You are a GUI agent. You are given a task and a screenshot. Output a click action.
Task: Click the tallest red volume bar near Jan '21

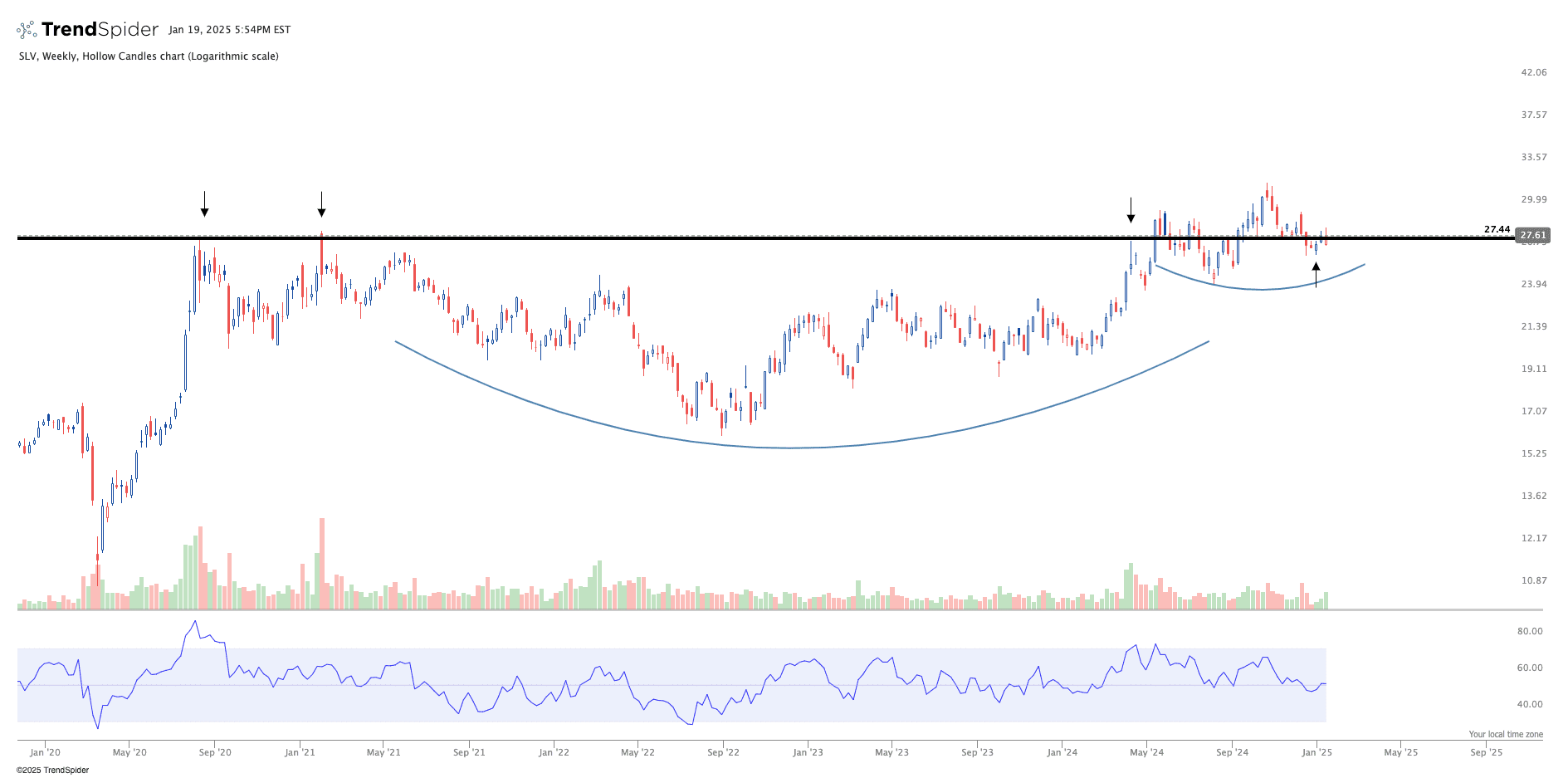(x=322, y=565)
